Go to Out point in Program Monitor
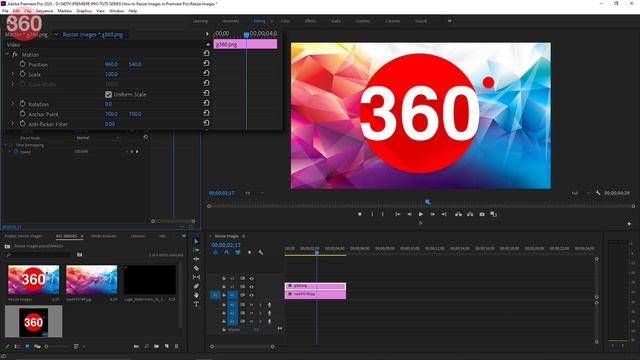This screenshot has height=360, width=640. tap(444, 214)
